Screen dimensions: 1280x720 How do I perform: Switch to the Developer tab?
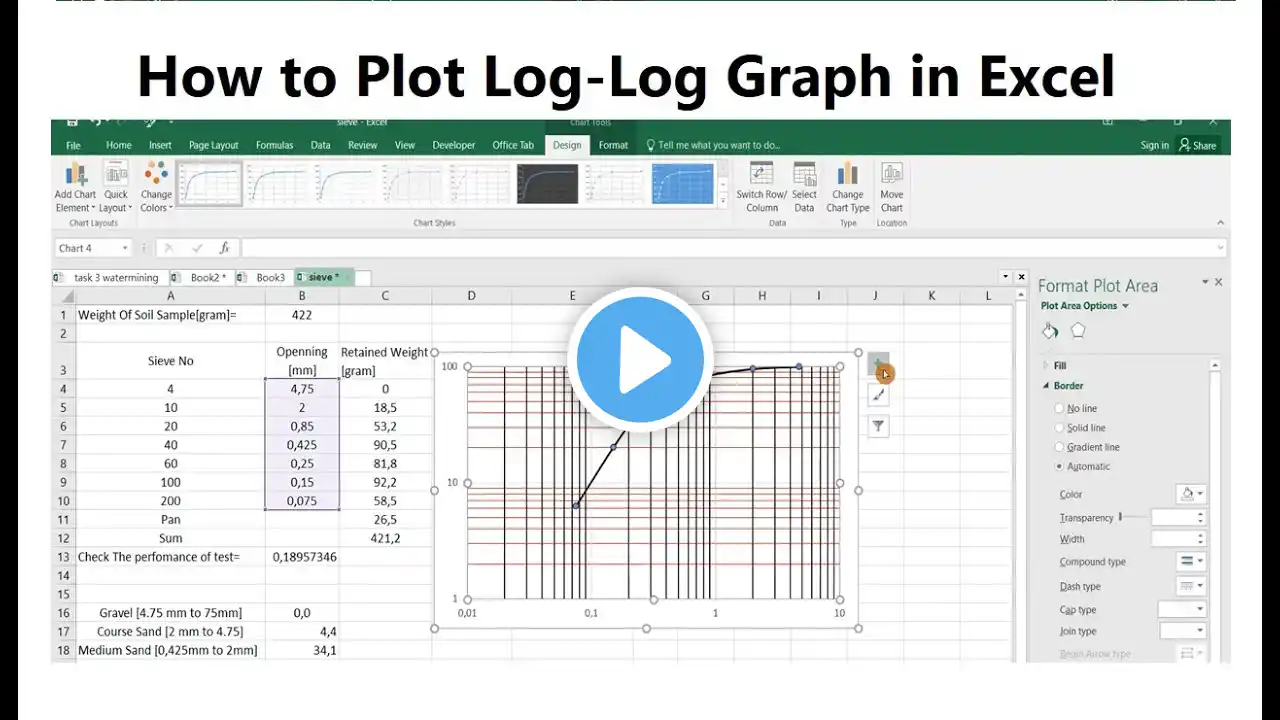tap(454, 145)
